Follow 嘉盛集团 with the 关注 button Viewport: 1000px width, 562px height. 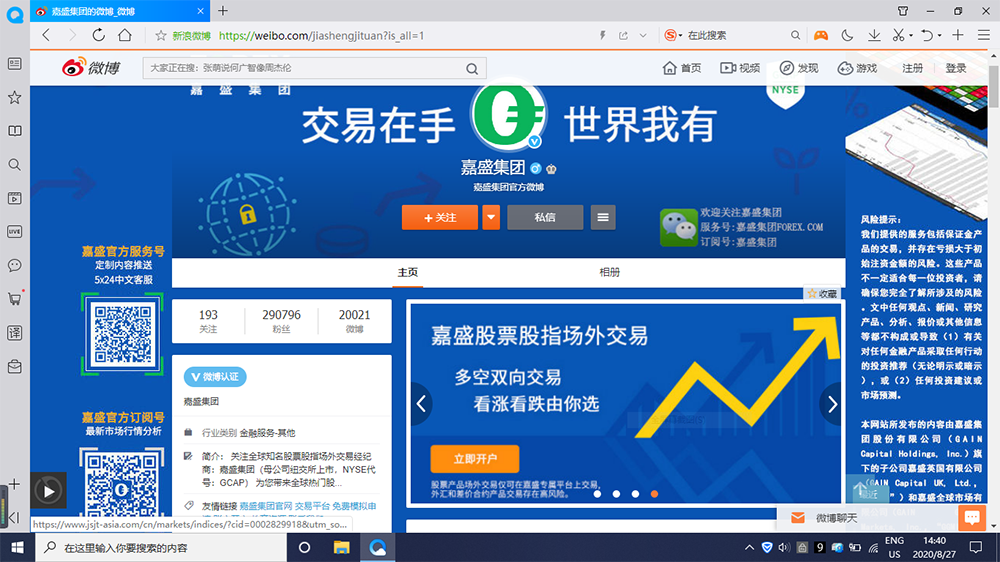440,218
